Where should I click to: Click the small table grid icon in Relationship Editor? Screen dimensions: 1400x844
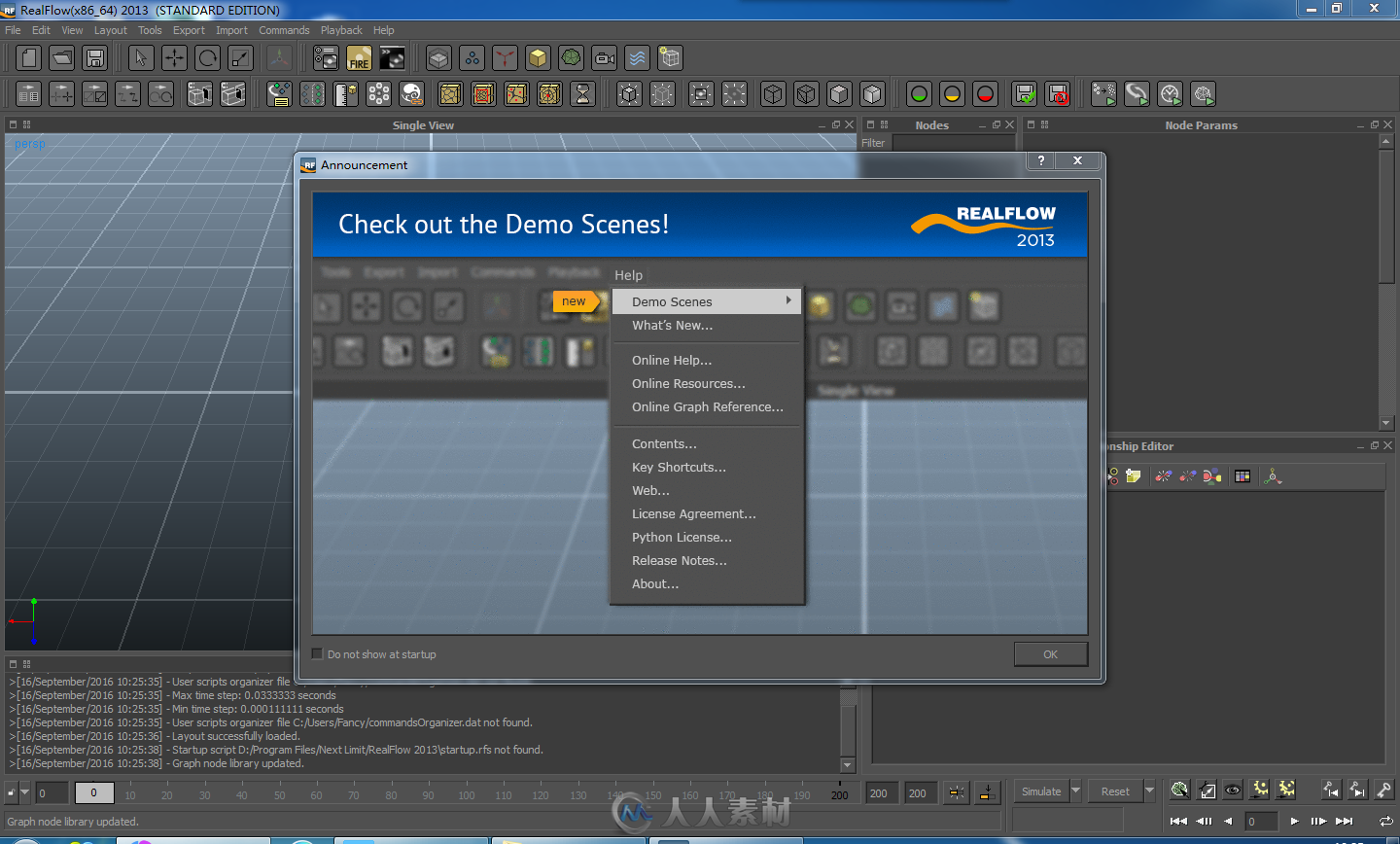click(x=1242, y=475)
